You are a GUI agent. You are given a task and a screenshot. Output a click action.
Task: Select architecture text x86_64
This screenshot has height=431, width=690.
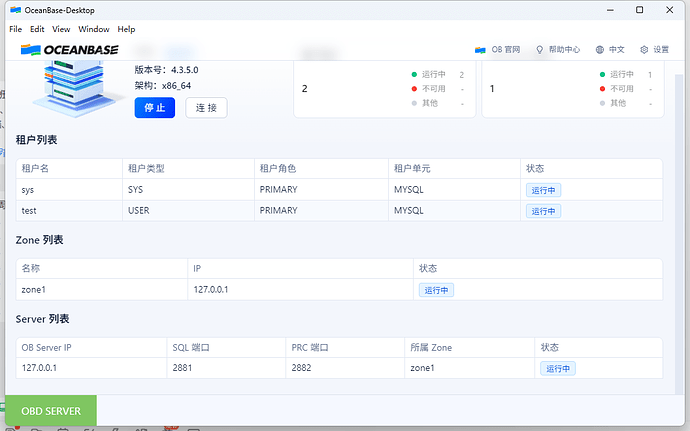pos(176,86)
